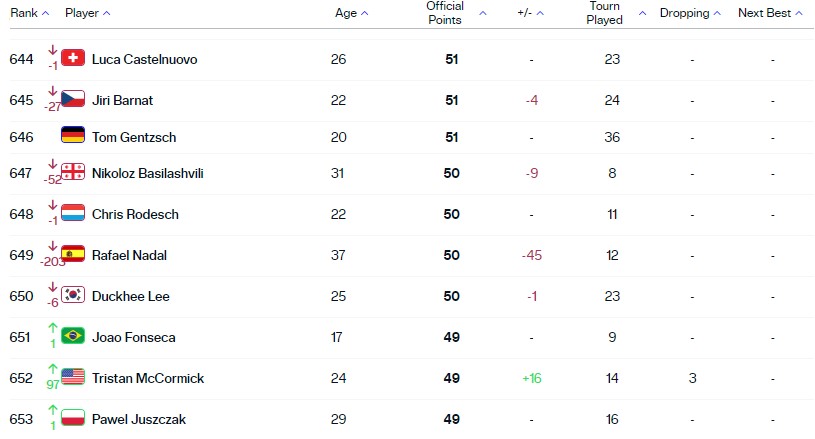Sort by Age column arrow

(x=364, y=13)
